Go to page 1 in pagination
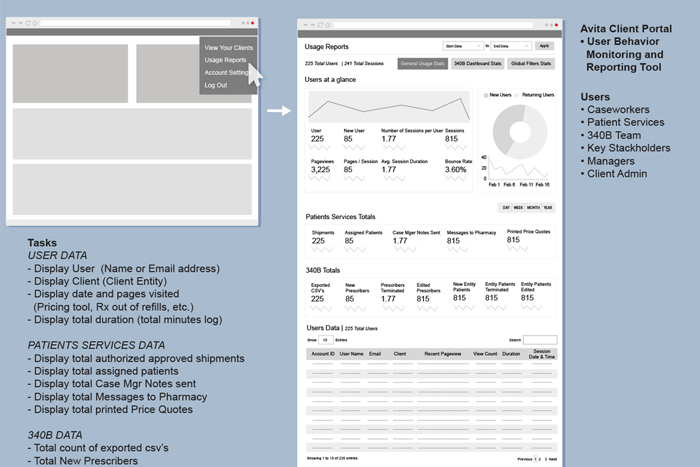 click(536, 459)
